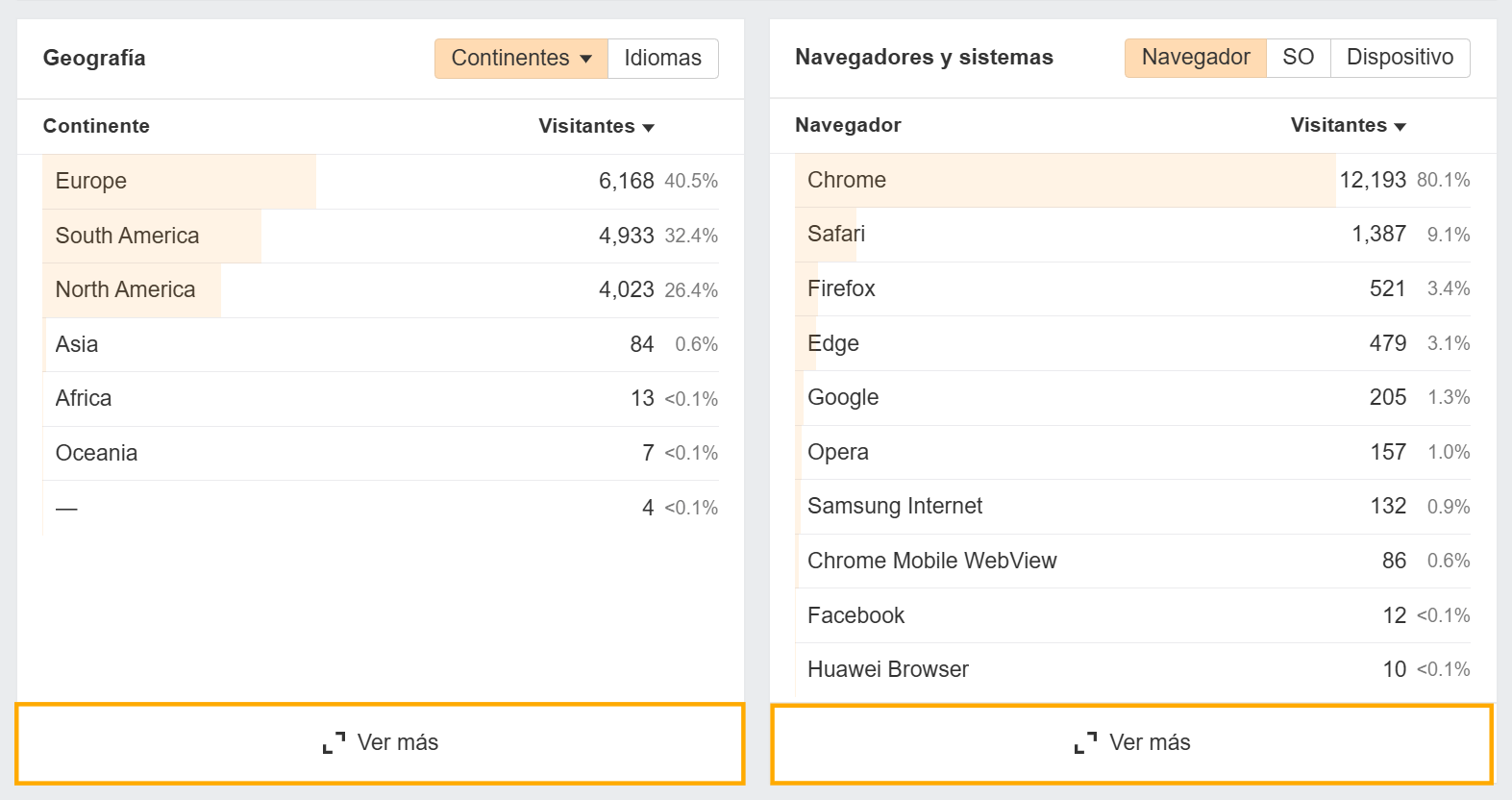Click the Navegador column header
The width and height of the screenshot is (1512, 800).
(848, 126)
